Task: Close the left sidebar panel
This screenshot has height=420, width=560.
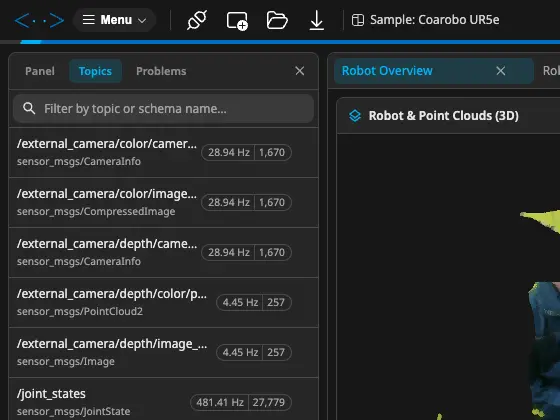Action: pos(300,71)
